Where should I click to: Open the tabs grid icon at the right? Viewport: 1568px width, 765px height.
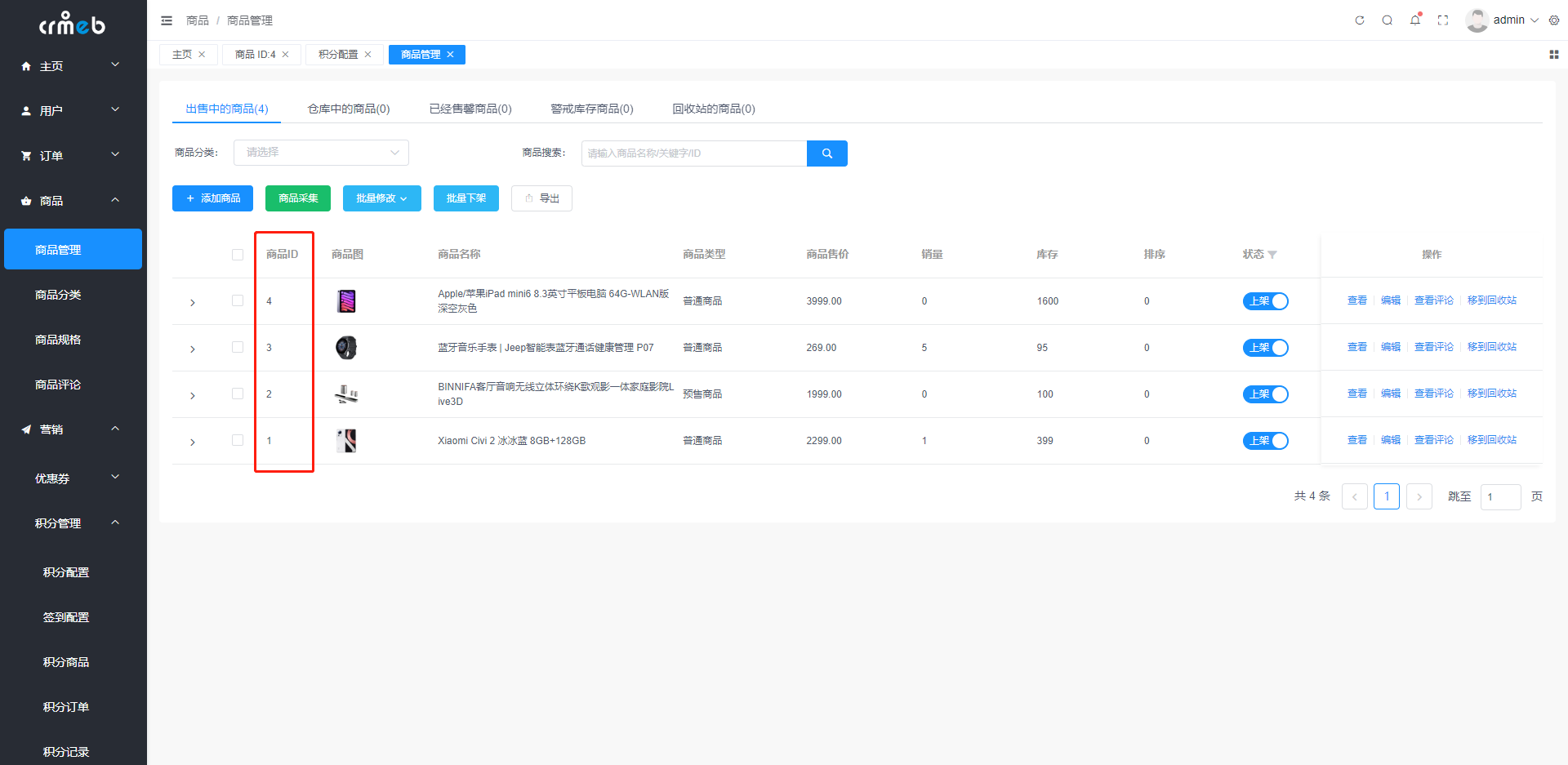(x=1554, y=55)
